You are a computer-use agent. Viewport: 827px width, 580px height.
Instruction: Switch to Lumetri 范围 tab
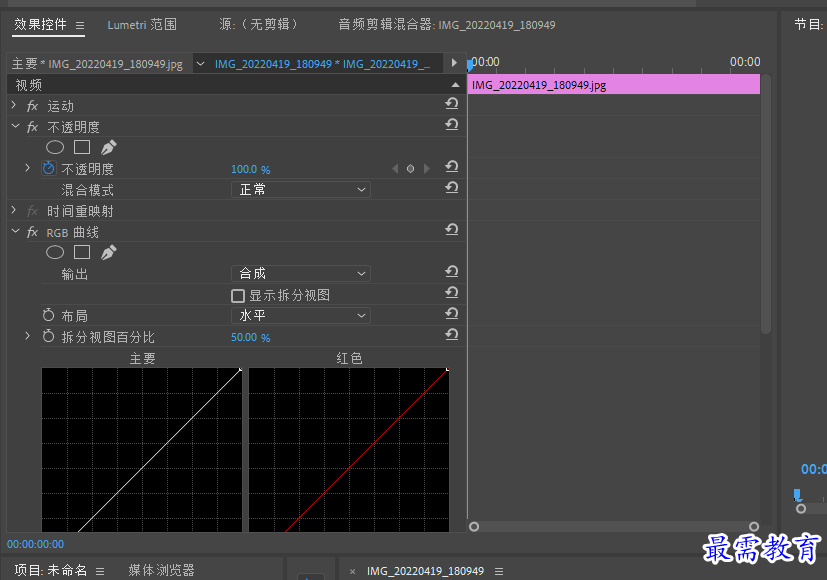pos(142,25)
